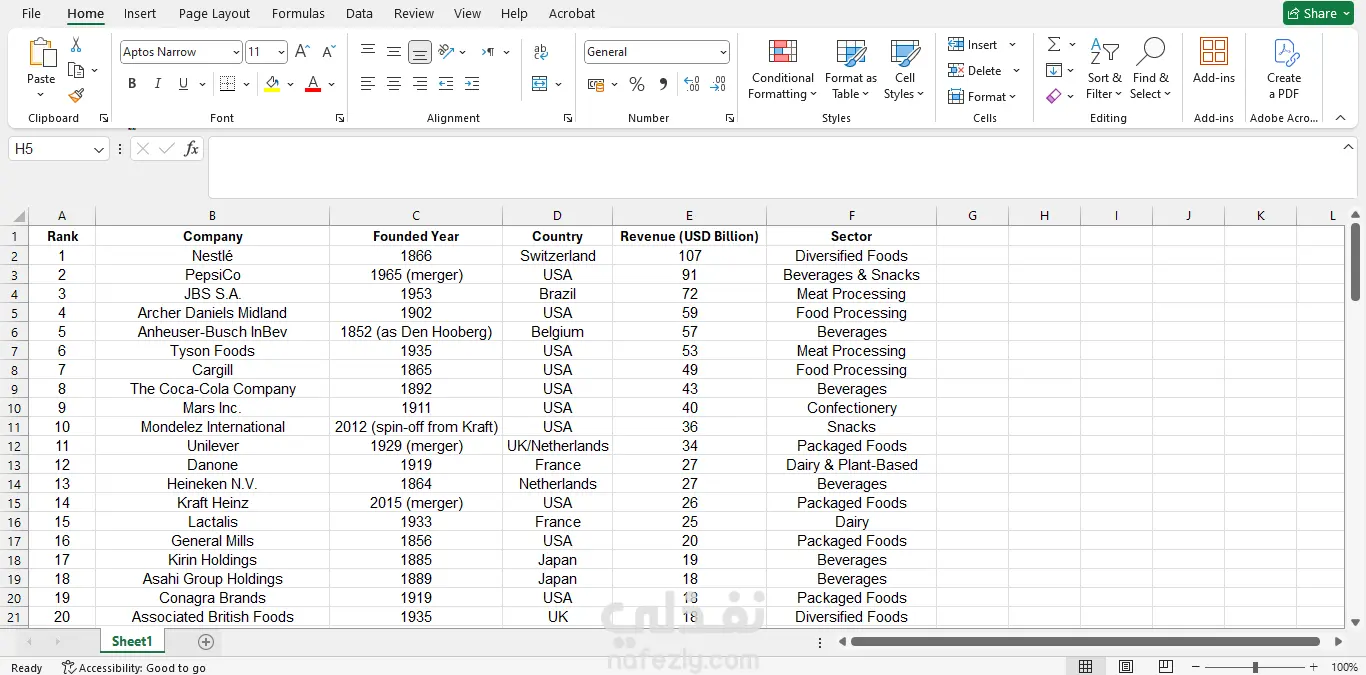The width and height of the screenshot is (1366, 675).
Task: Decrease font size with smaller A
Action: point(330,52)
